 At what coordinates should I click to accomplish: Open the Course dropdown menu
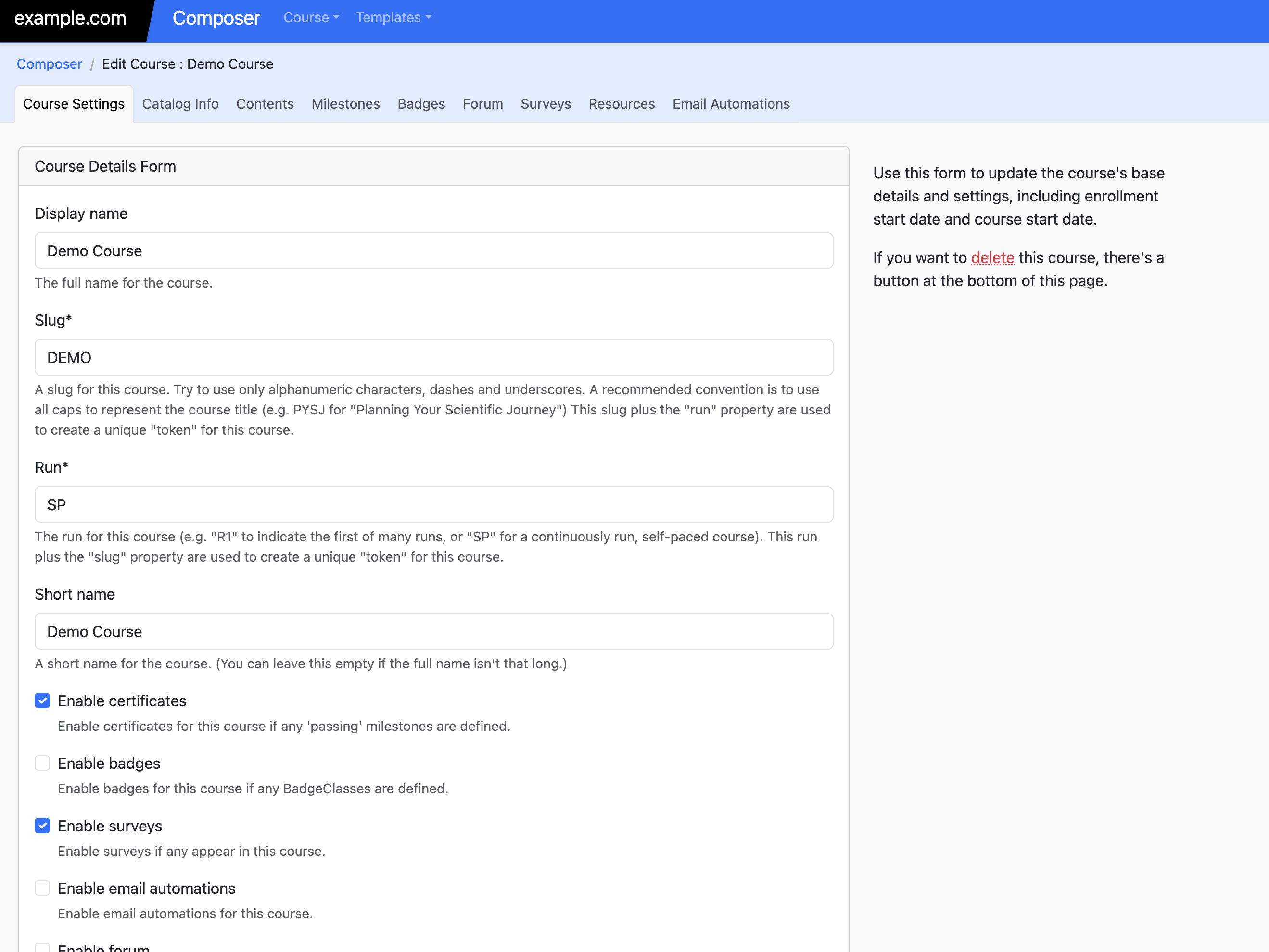coord(311,17)
